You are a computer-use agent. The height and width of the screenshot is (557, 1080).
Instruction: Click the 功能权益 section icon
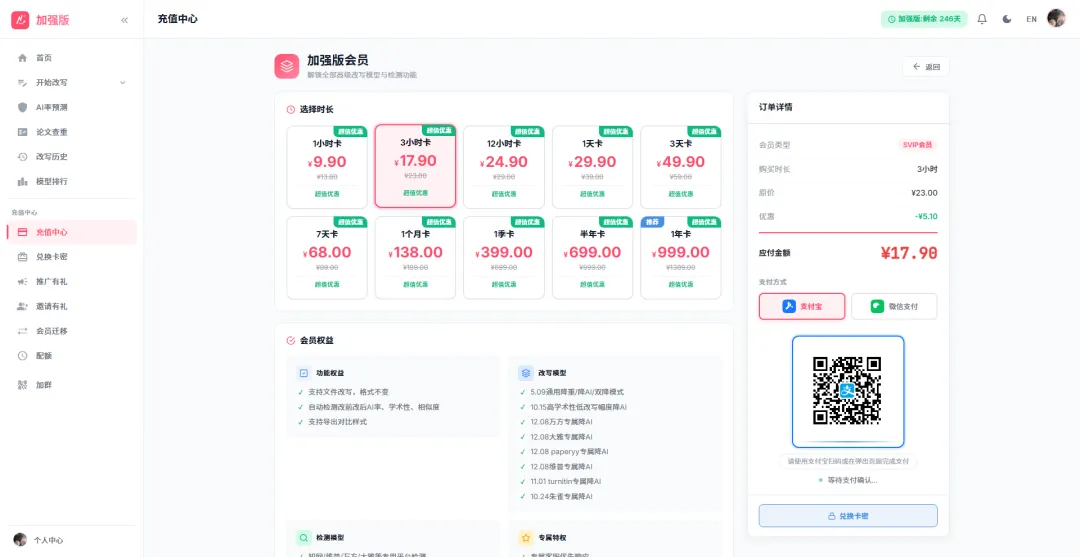coord(304,372)
